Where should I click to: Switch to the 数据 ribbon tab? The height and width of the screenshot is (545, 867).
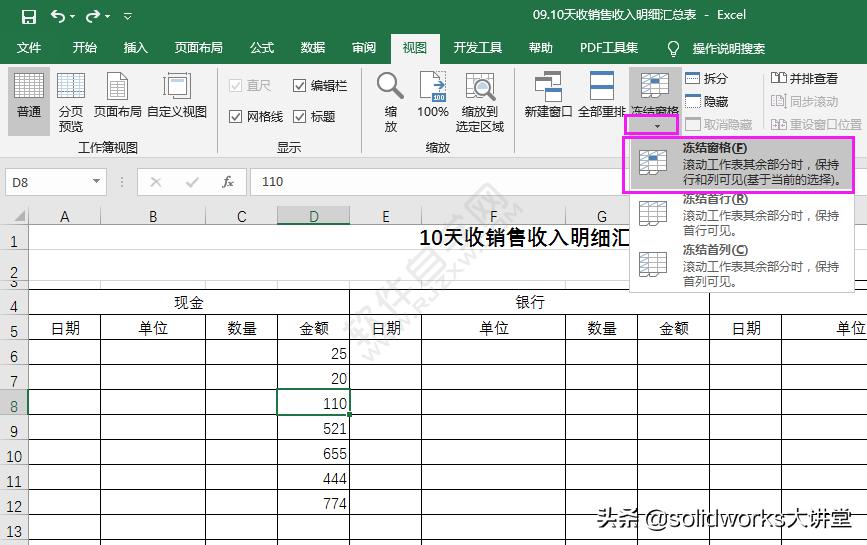click(x=313, y=48)
